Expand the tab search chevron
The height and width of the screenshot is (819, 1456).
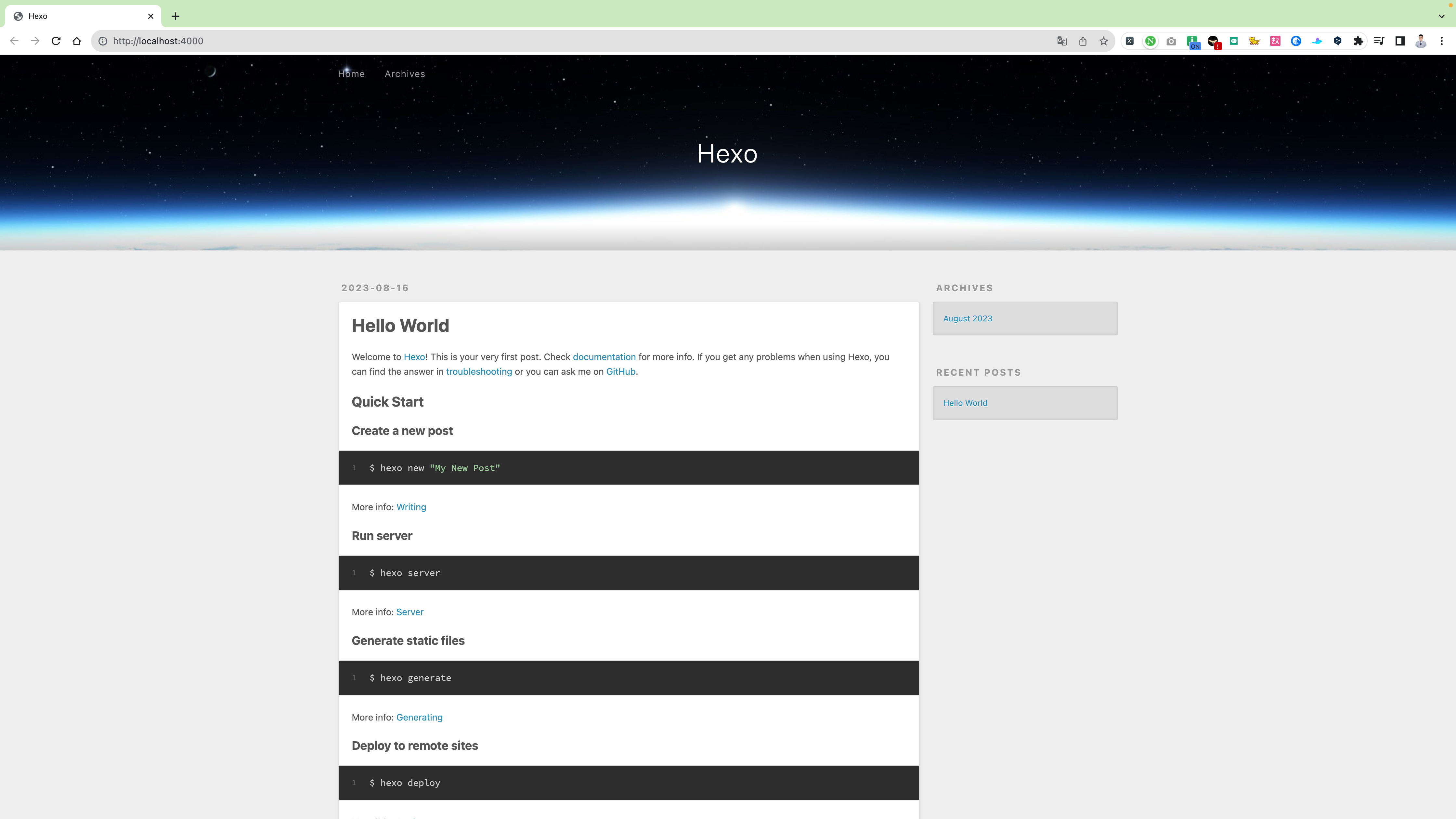[1441, 16]
